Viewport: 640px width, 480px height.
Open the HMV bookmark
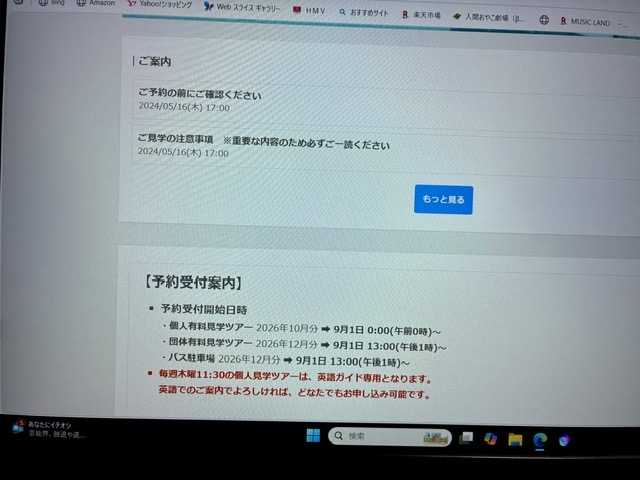[x=309, y=11]
